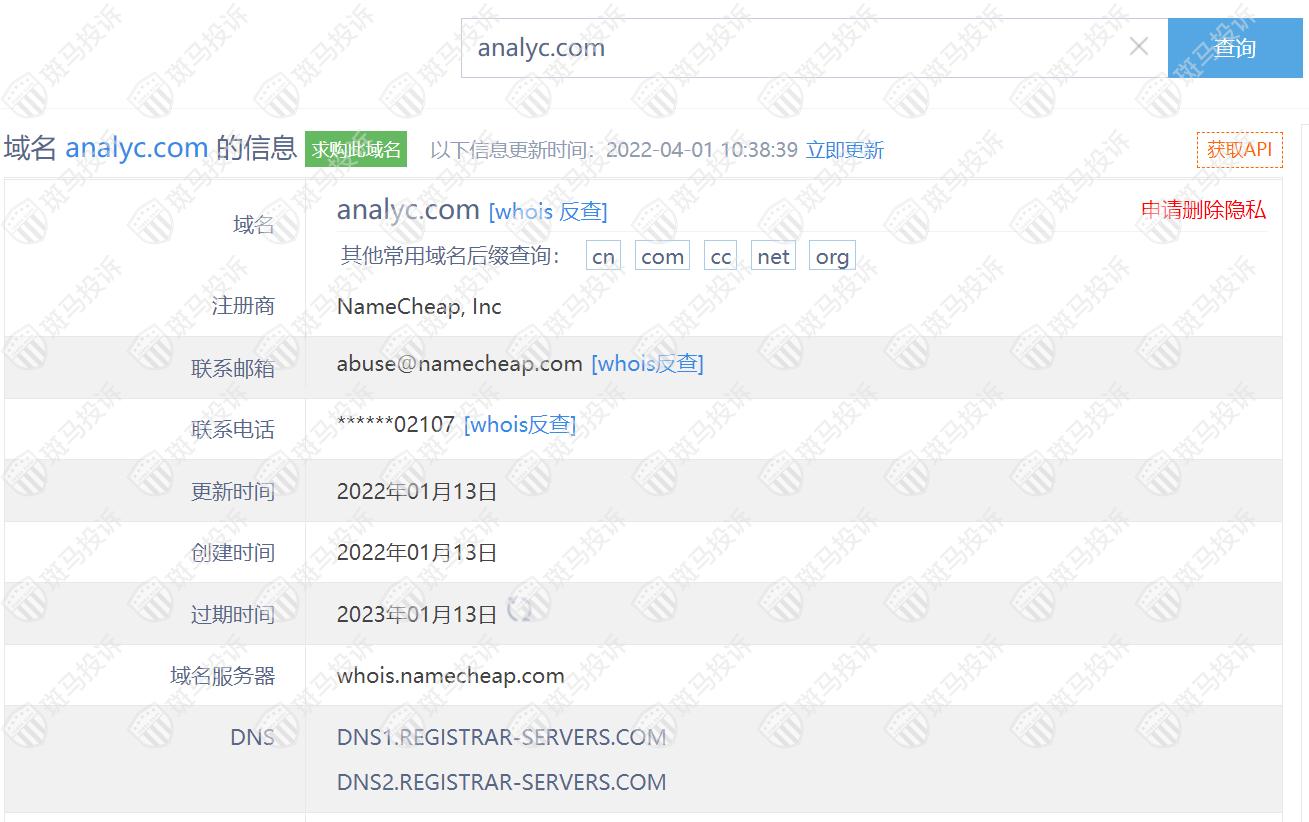Select the cc domain suffix
The height and width of the screenshot is (822, 1309).
pos(721,256)
